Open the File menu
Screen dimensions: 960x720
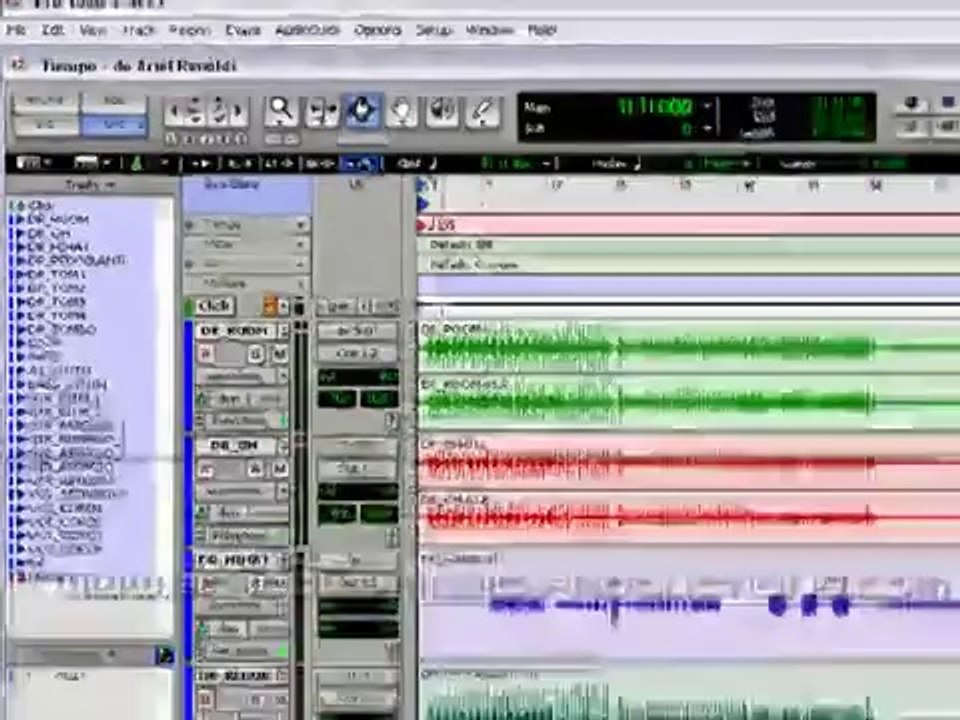tap(16, 30)
